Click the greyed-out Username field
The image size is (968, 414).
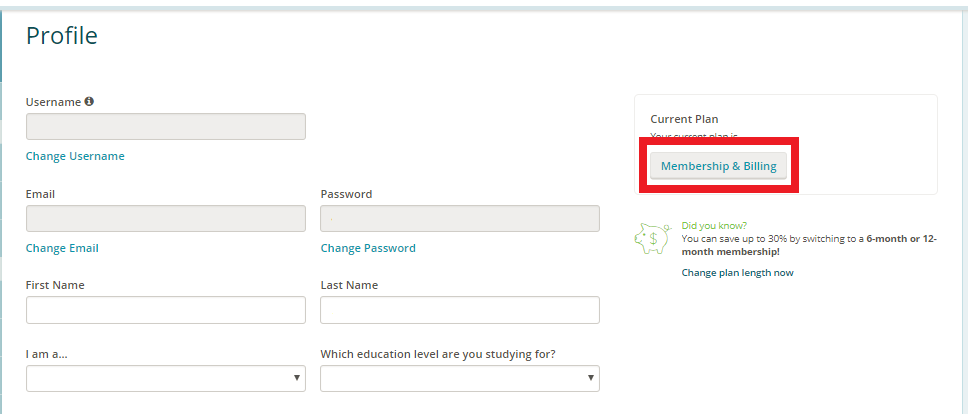point(166,127)
